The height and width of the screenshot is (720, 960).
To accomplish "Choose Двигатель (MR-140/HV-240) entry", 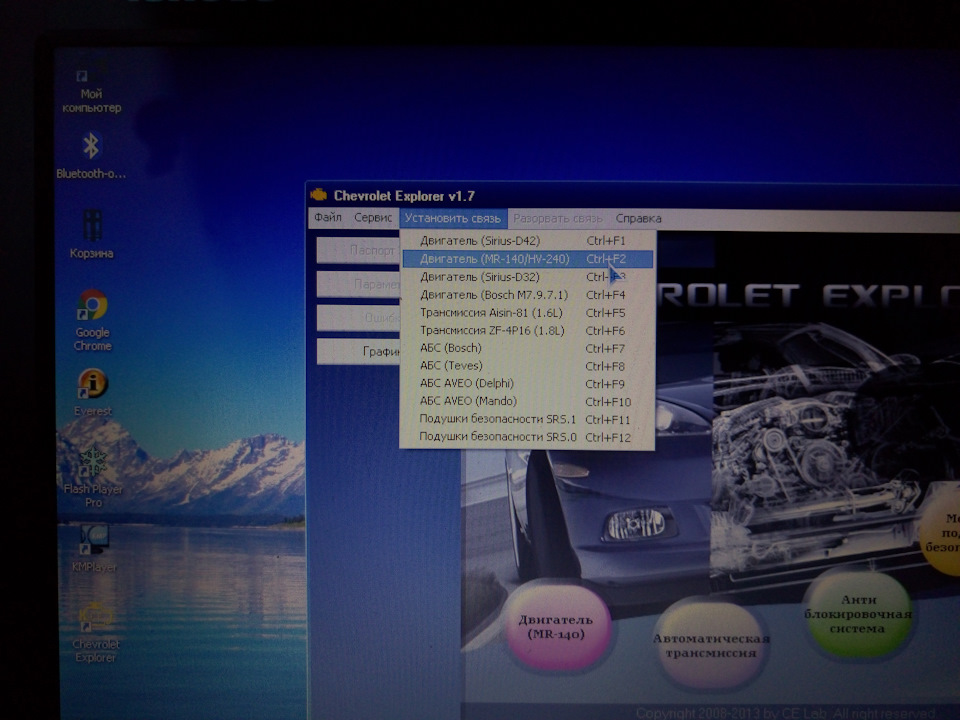I will coord(527,259).
